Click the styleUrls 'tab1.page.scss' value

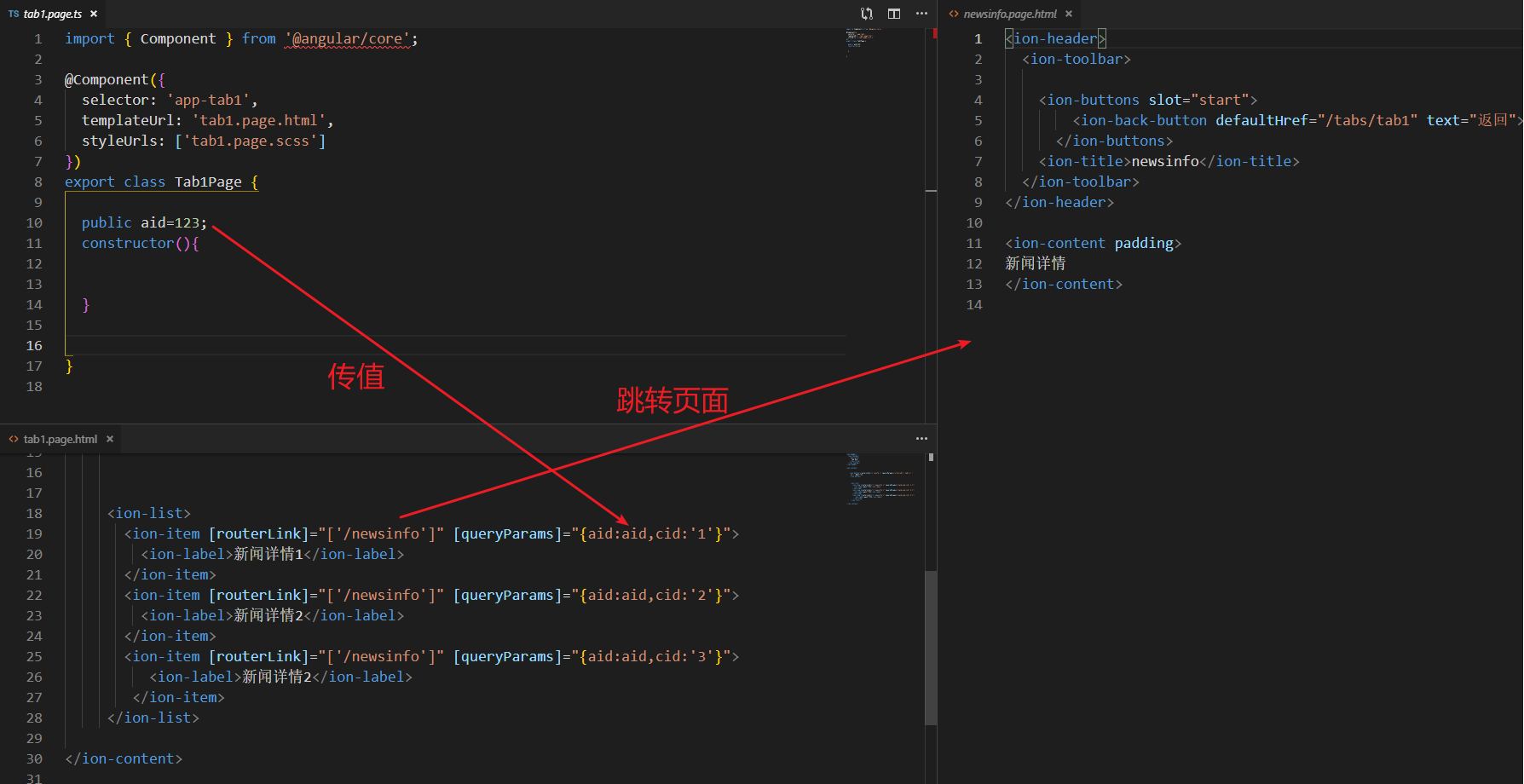[x=251, y=141]
